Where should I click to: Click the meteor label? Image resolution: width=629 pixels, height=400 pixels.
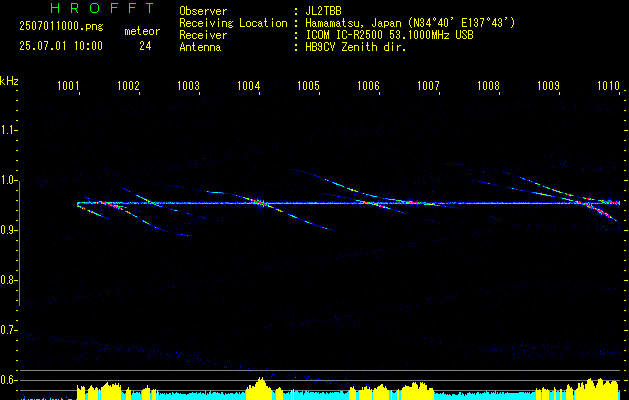pos(142,31)
